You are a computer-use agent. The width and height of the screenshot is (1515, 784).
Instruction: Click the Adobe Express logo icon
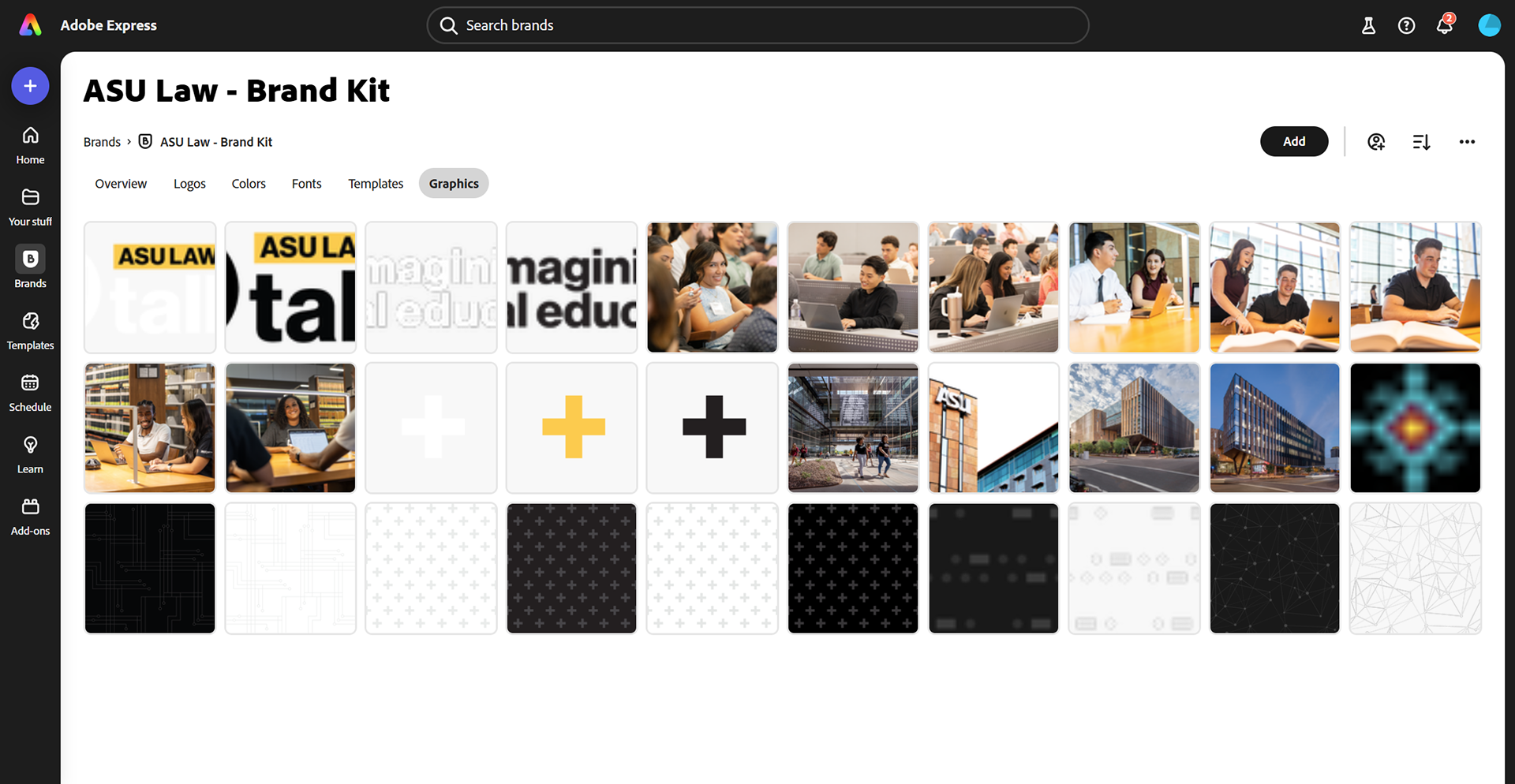(30, 25)
